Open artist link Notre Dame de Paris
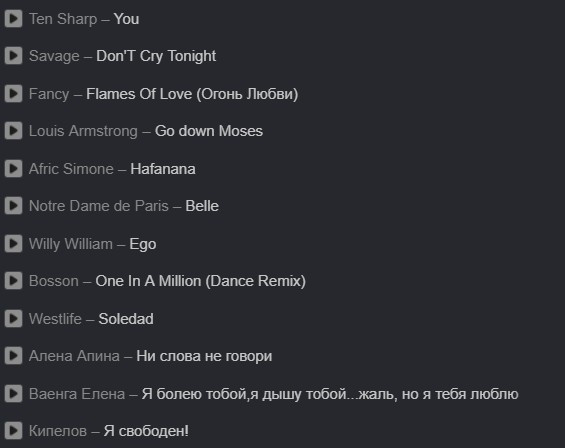565x448 pixels. pos(99,206)
